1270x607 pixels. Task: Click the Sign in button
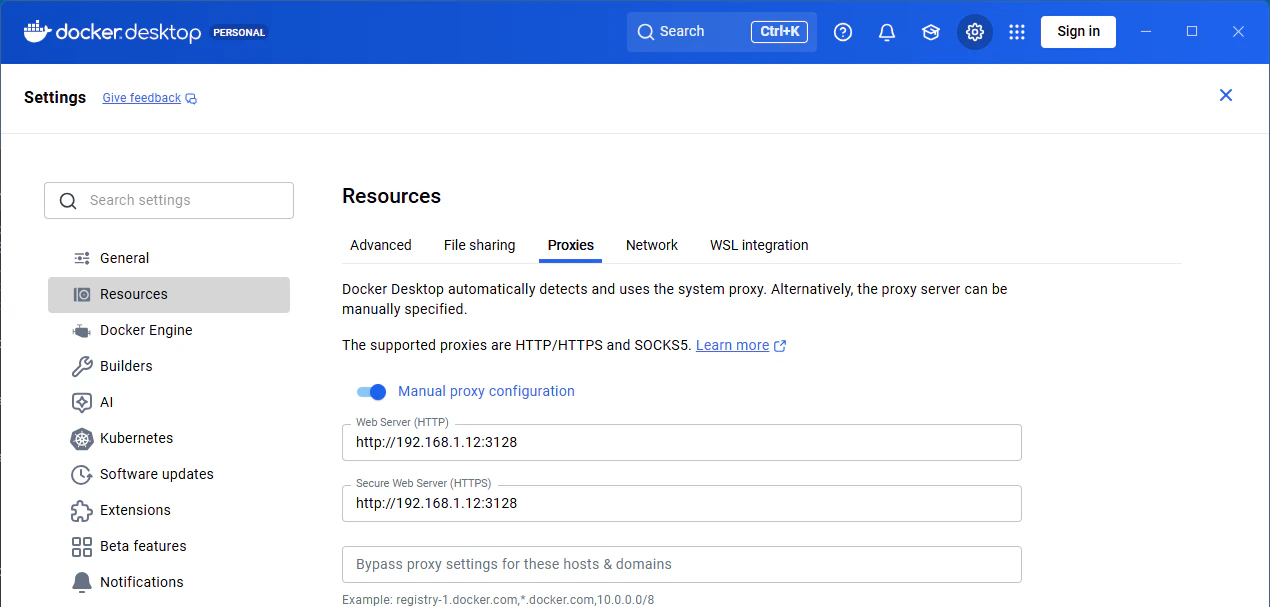click(1078, 32)
